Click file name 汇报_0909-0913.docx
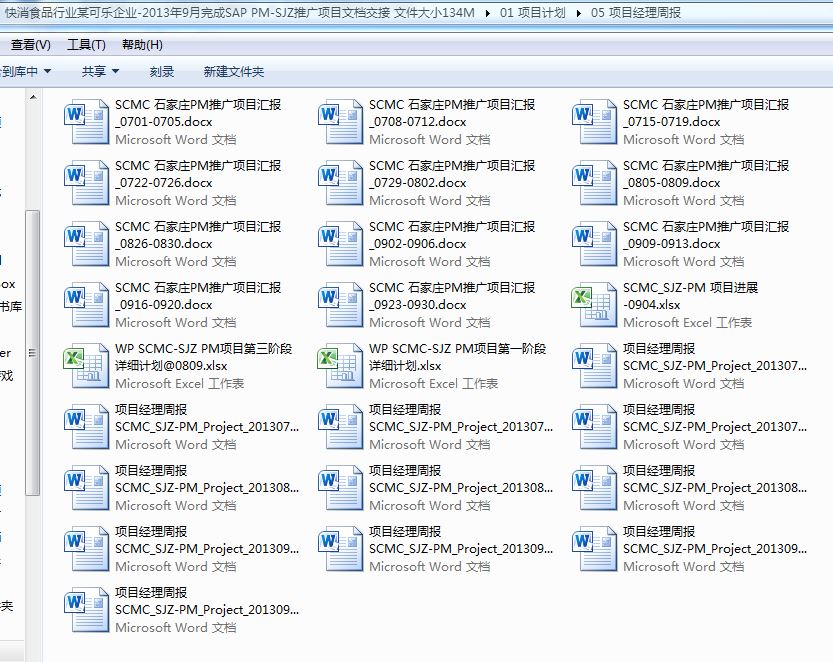 click(x=706, y=235)
